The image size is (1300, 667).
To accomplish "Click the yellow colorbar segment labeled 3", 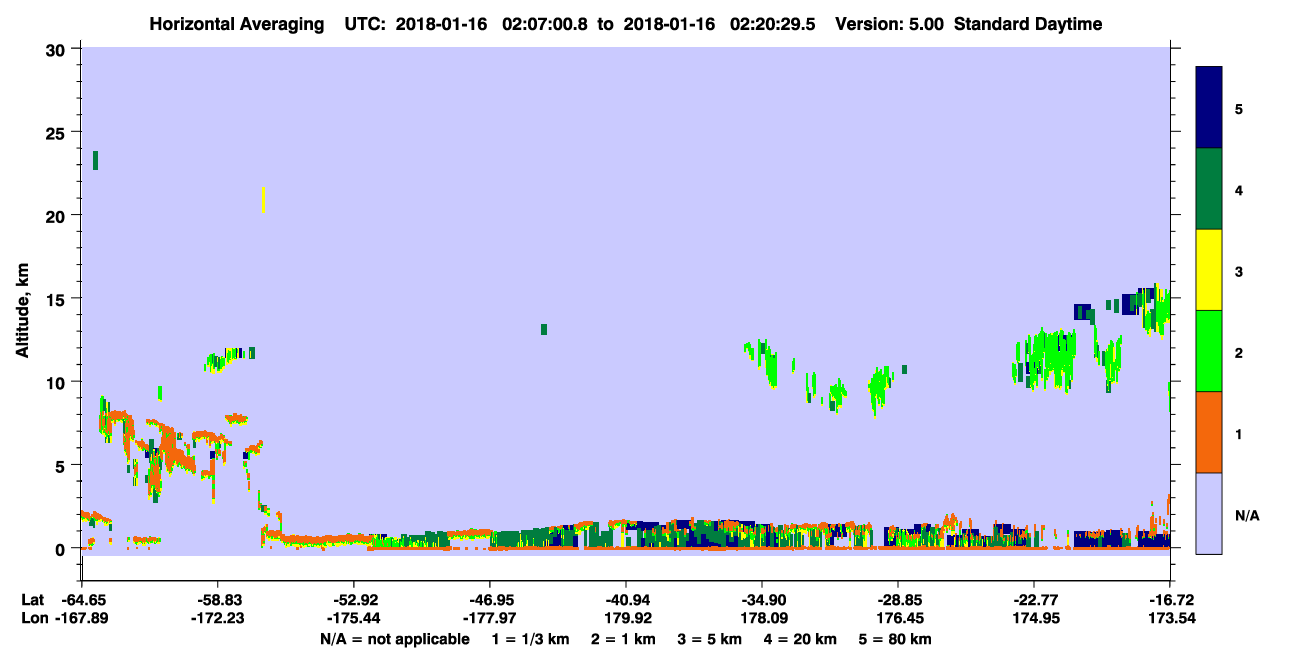I will (1209, 270).
